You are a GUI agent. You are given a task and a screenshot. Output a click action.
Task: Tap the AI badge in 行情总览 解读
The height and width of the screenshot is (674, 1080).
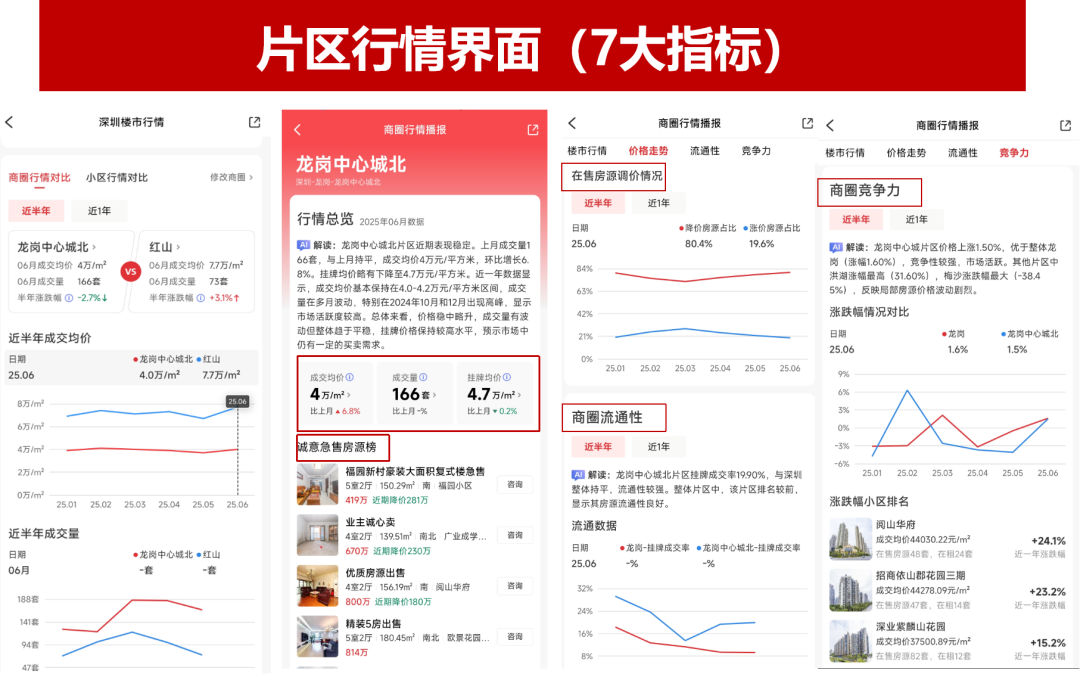[303, 244]
